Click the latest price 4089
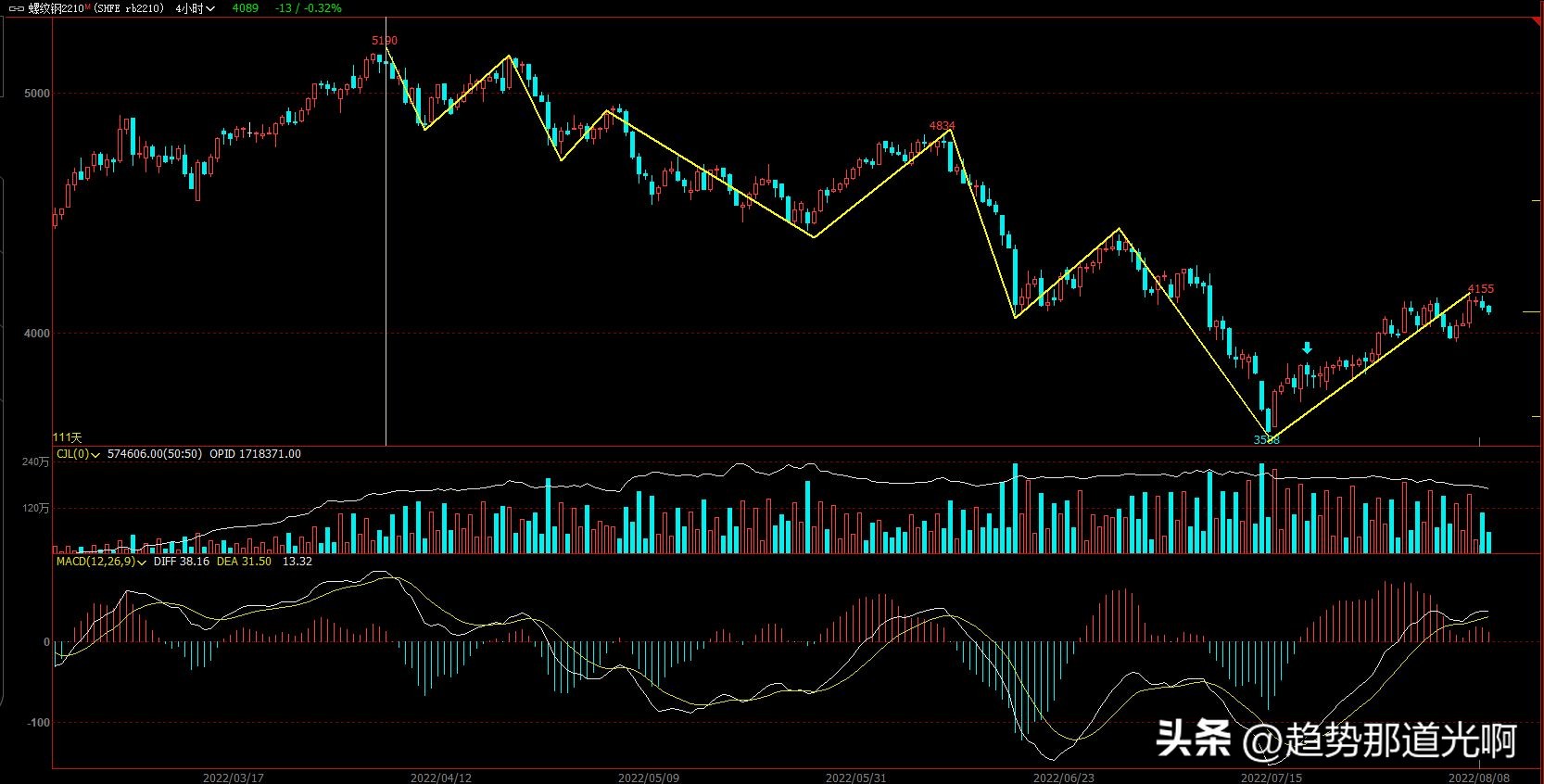Image resolution: width=1544 pixels, height=784 pixels. click(x=246, y=8)
